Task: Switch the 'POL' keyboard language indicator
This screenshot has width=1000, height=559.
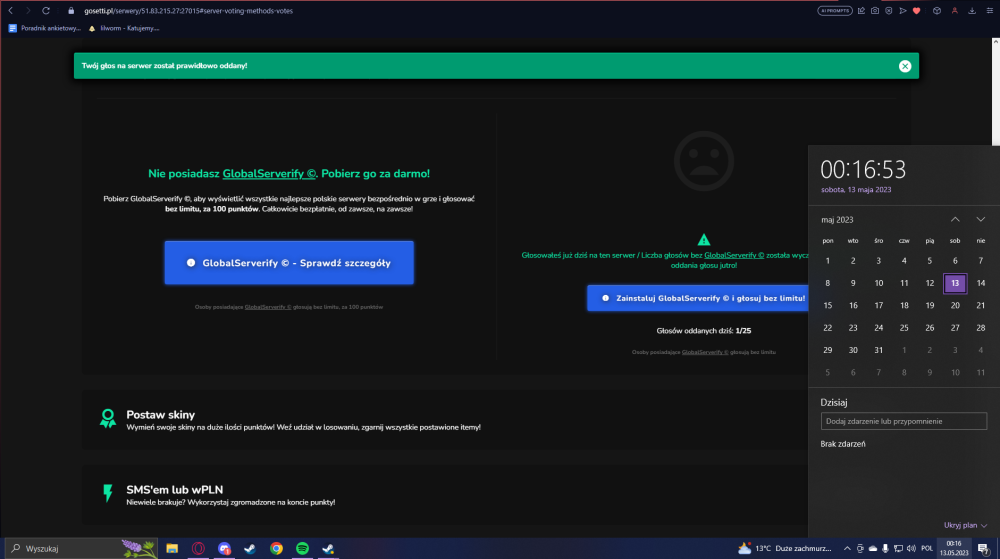Action: [927, 548]
